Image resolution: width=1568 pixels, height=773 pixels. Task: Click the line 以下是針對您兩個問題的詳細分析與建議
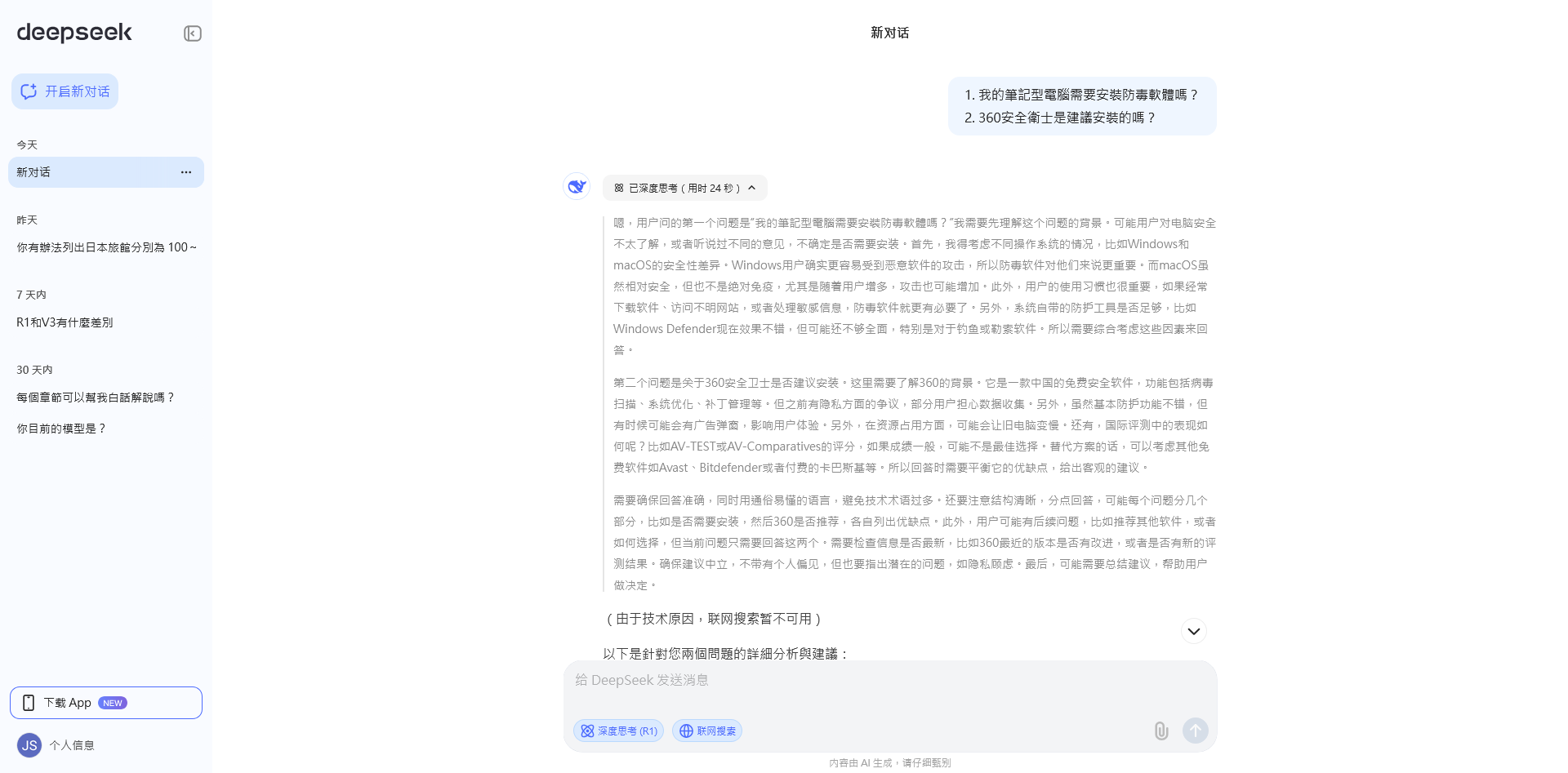coord(727,654)
